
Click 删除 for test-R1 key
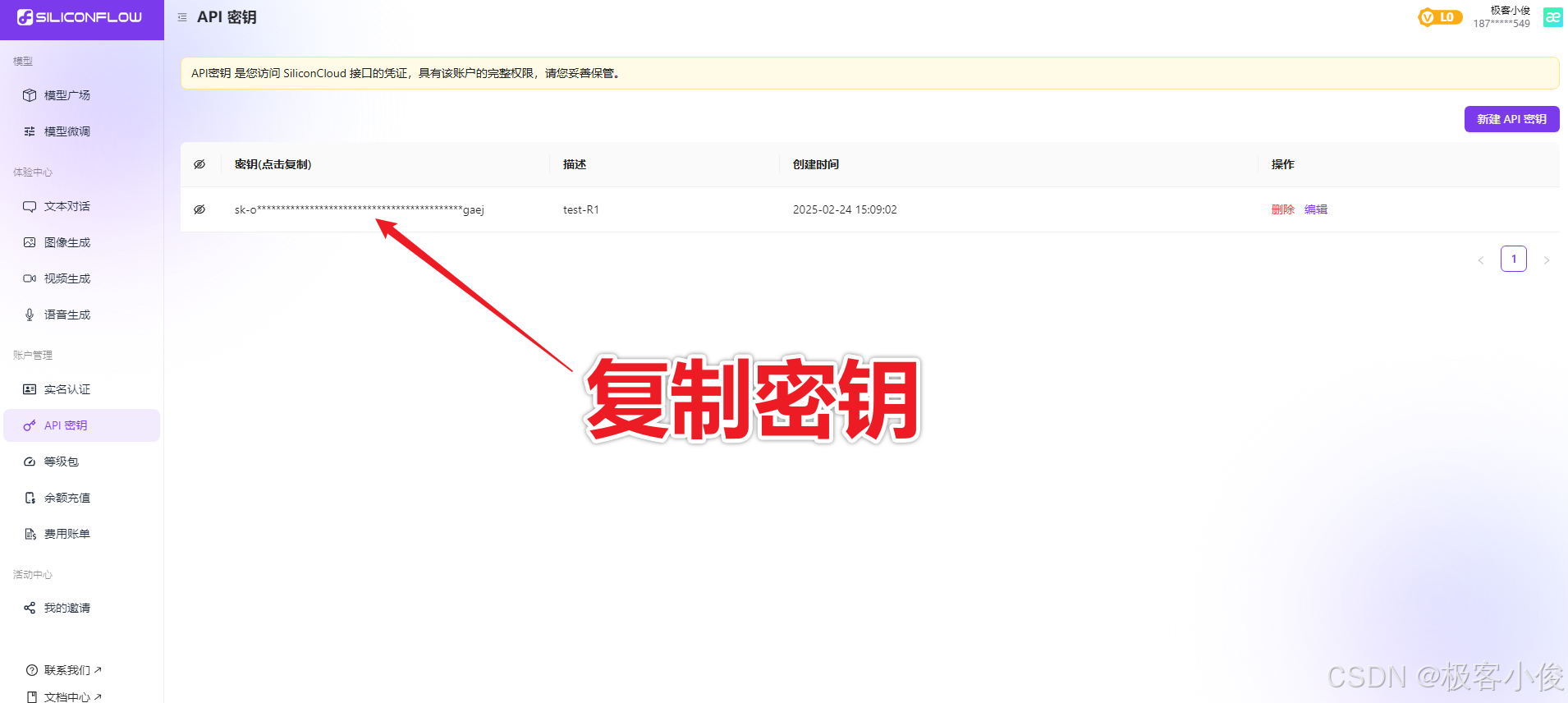coord(1282,209)
